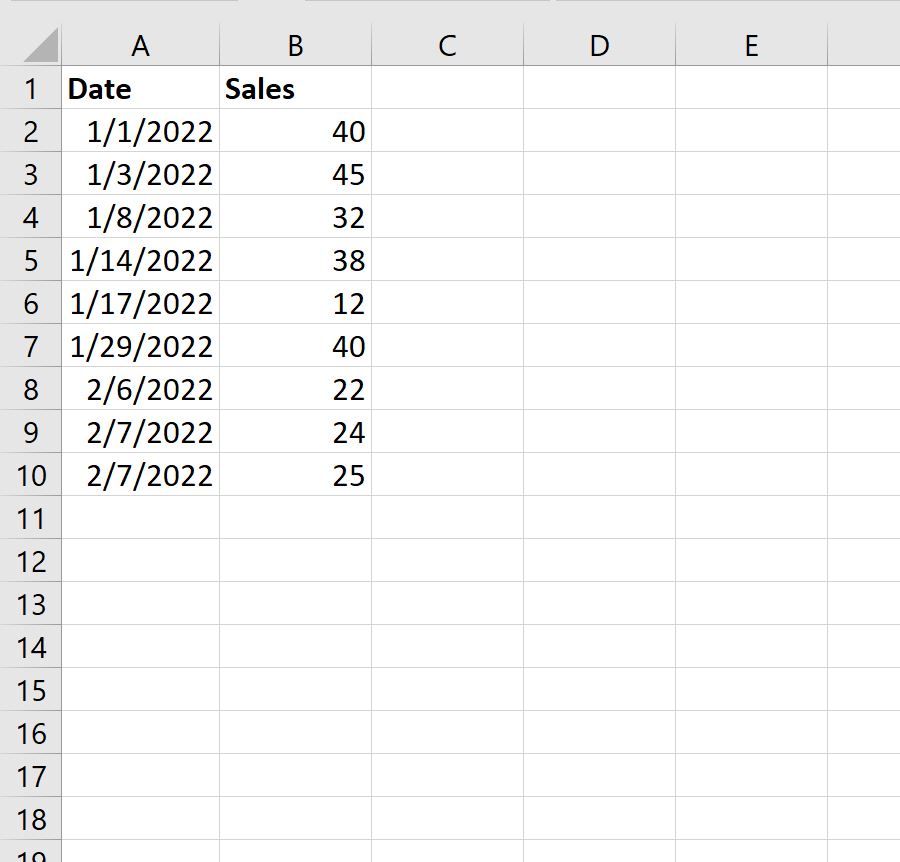Select row 5 header
900x862 pixels.
(x=32, y=260)
